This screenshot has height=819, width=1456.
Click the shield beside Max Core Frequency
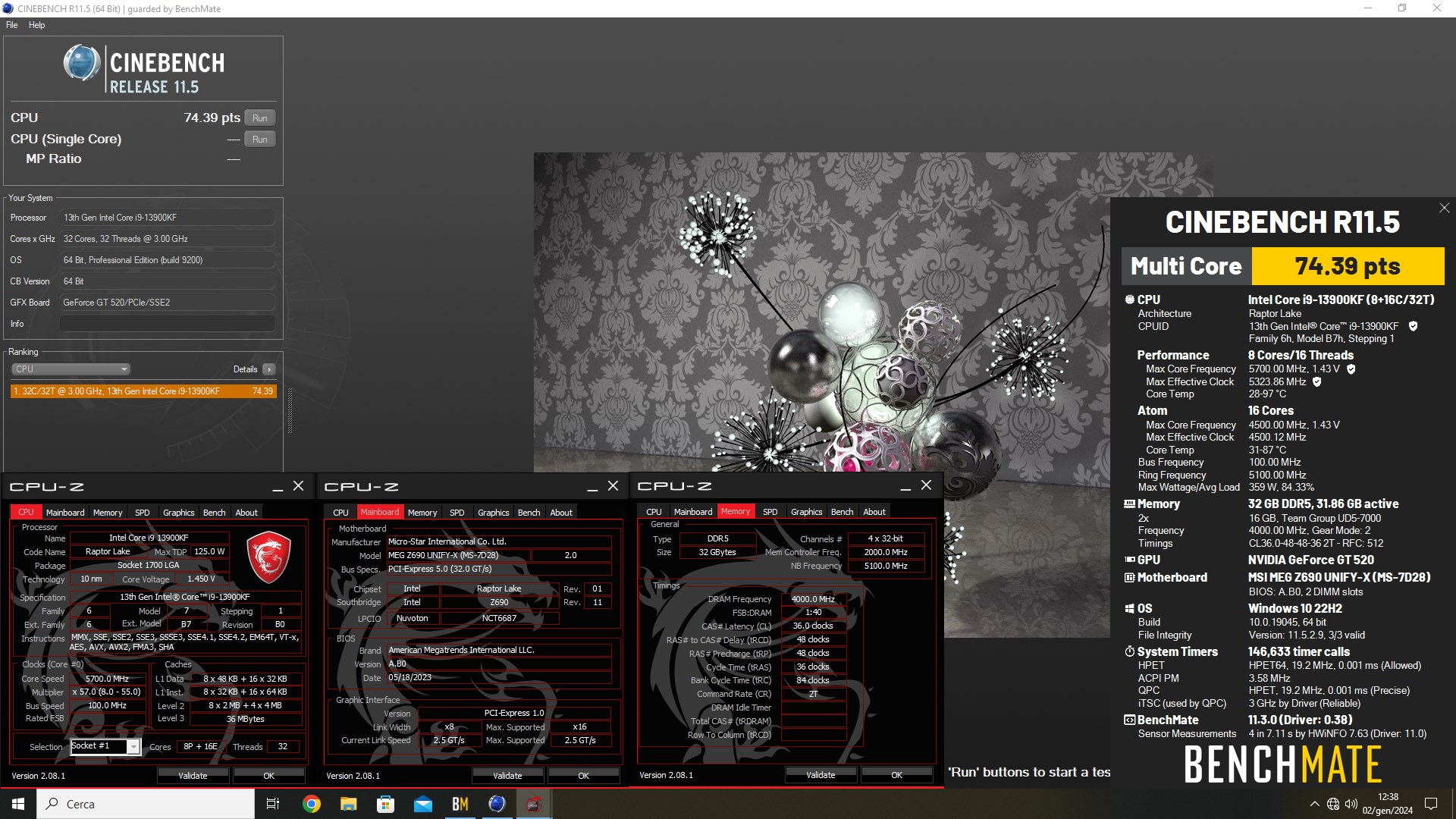click(x=1351, y=369)
